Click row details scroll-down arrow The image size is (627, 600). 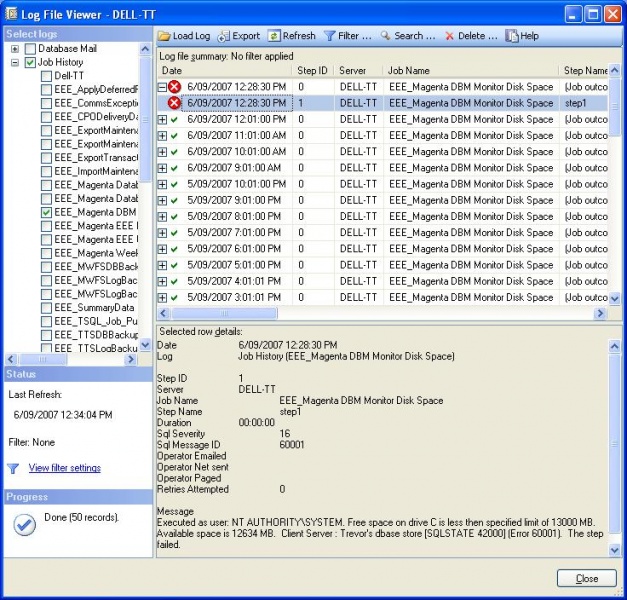615,551
